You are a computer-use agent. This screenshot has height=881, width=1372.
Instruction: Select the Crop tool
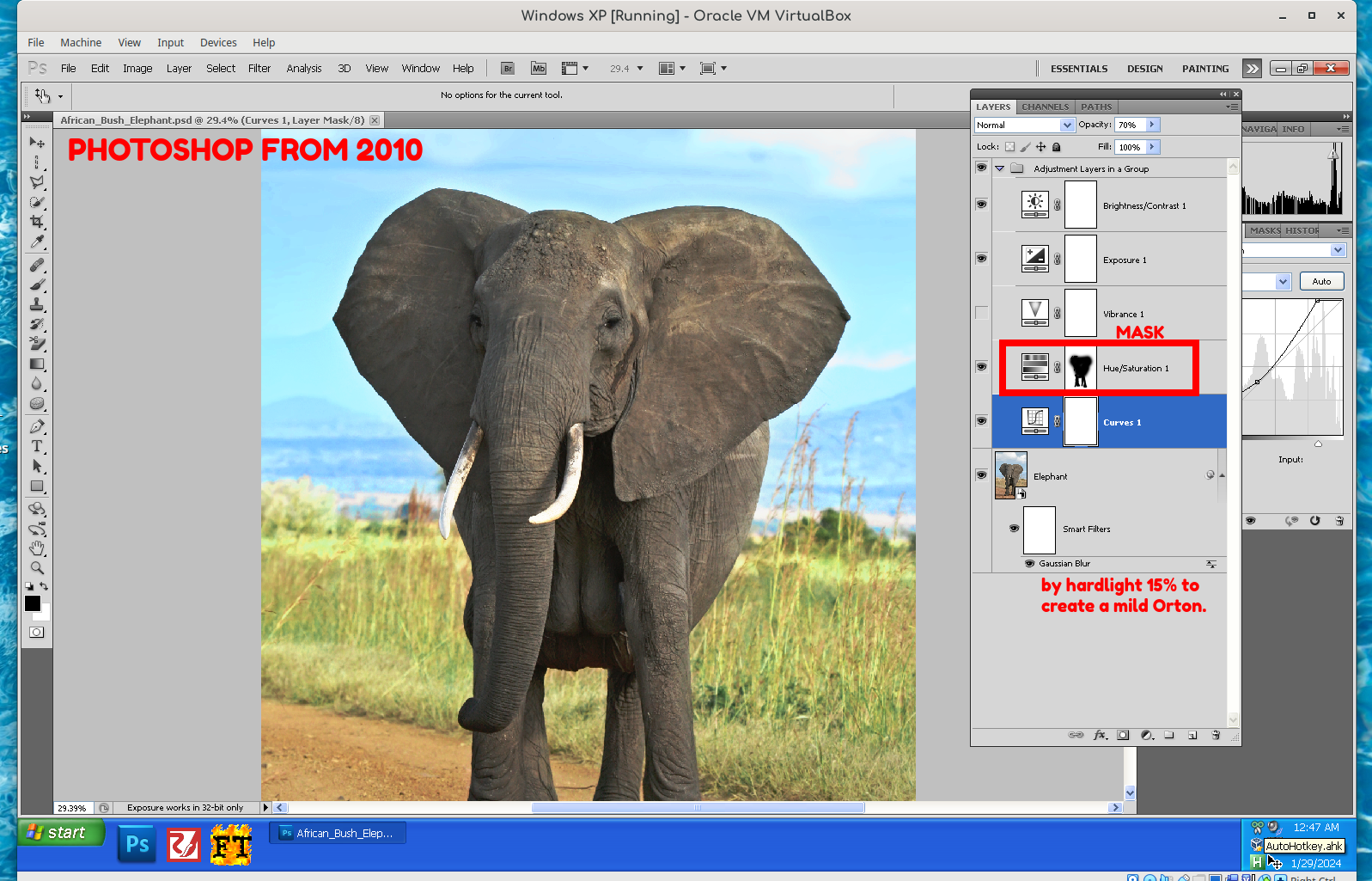37,222
